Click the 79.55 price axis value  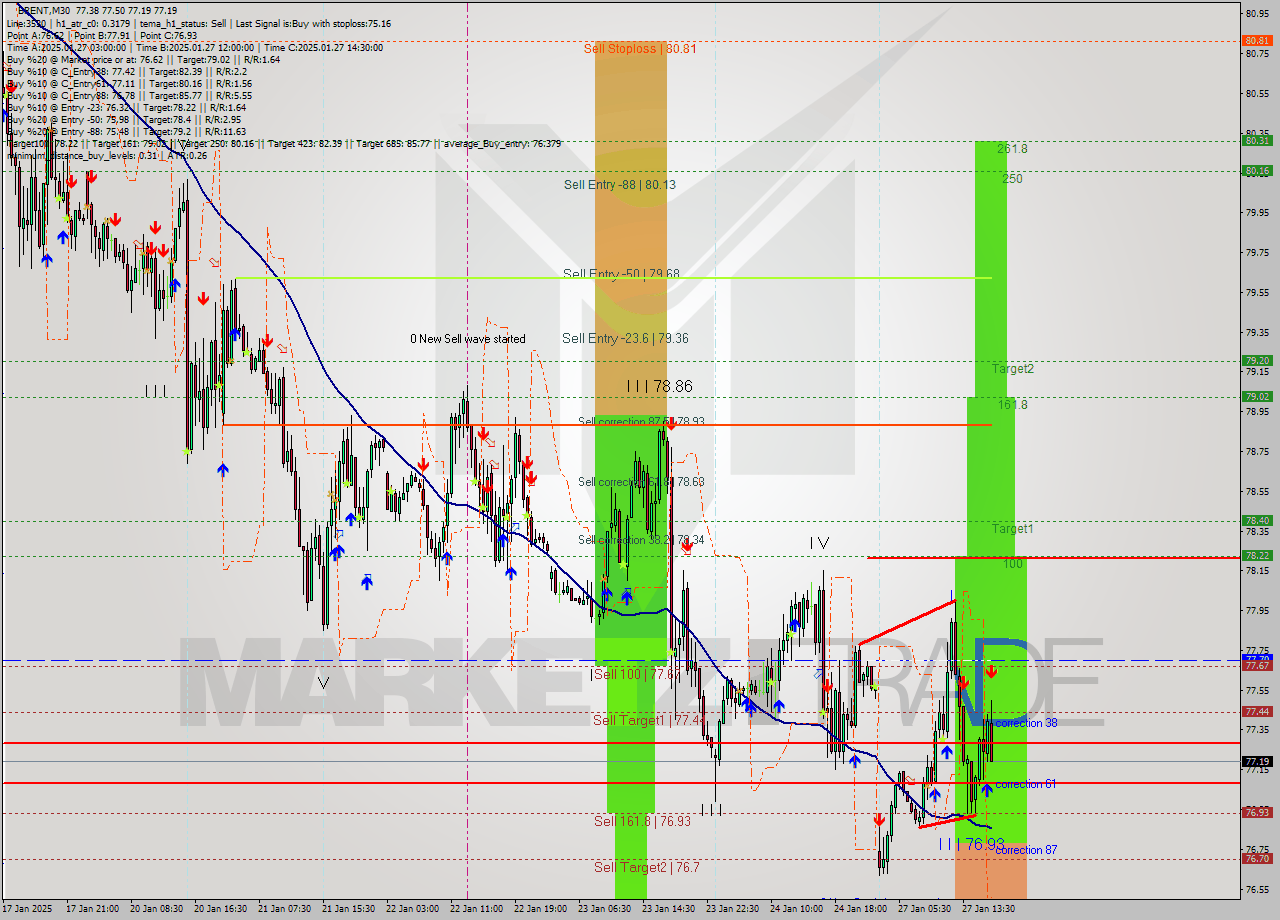point(1257,292)
